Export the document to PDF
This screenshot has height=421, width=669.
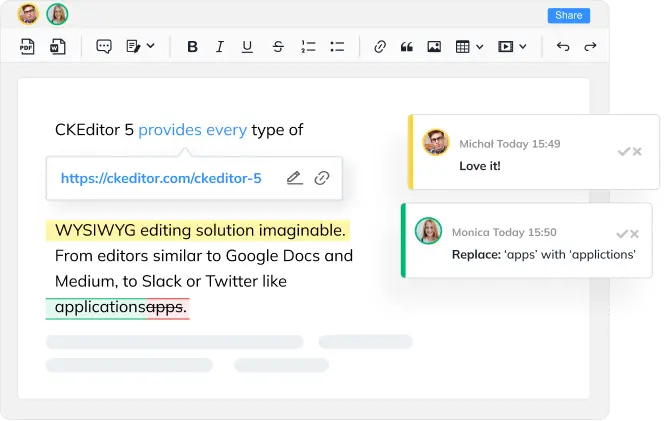tap(27, 46)
